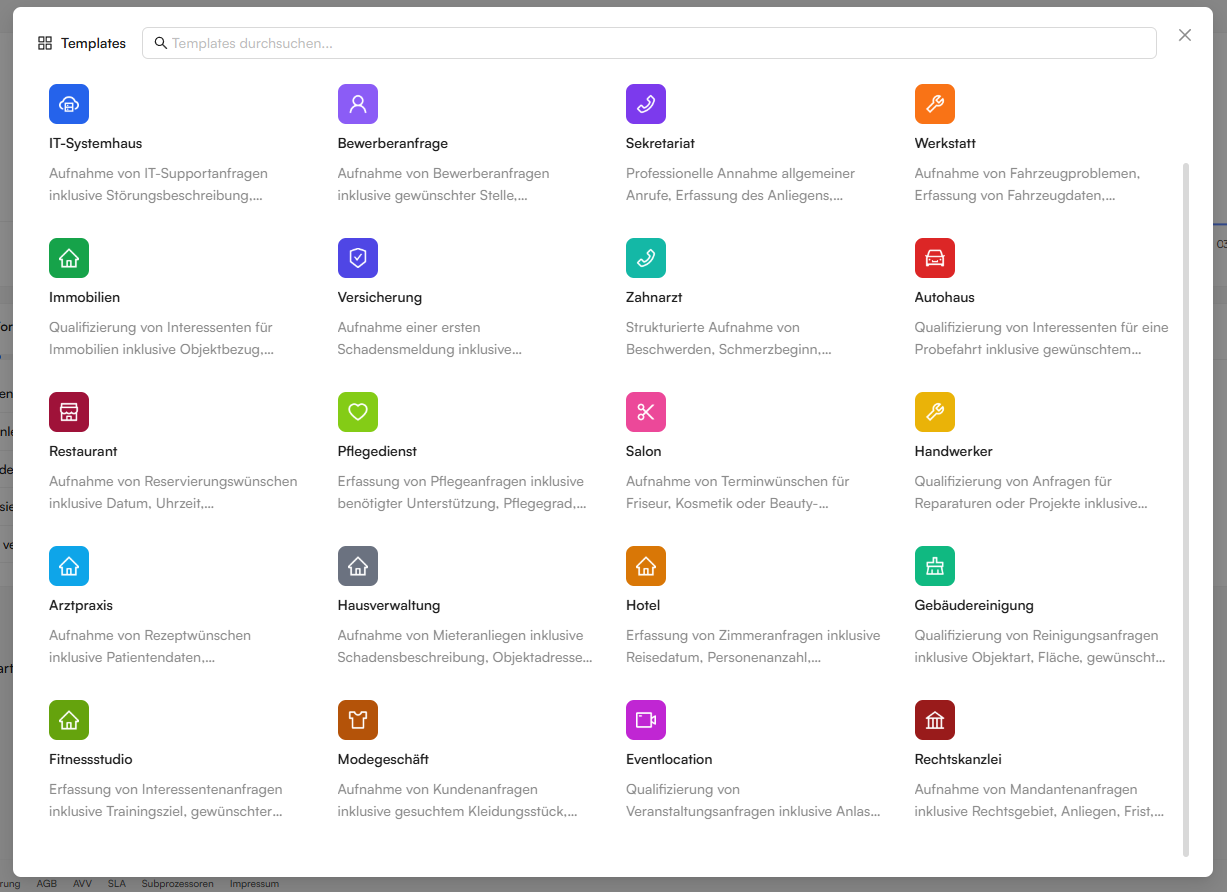Focus the Templates durchsuchen search field
This screenshot has width=1227, height=892.
tap(649, 43)
